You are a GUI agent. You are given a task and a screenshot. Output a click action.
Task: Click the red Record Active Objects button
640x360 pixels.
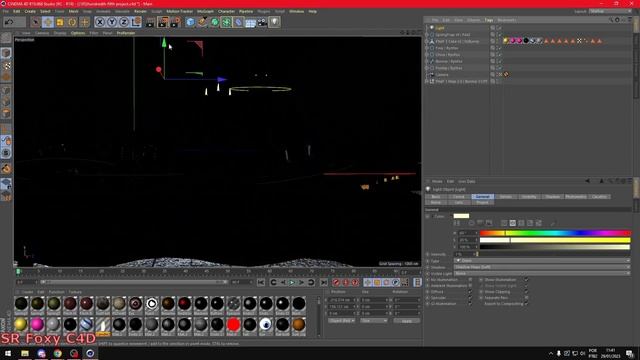[336, 282]
